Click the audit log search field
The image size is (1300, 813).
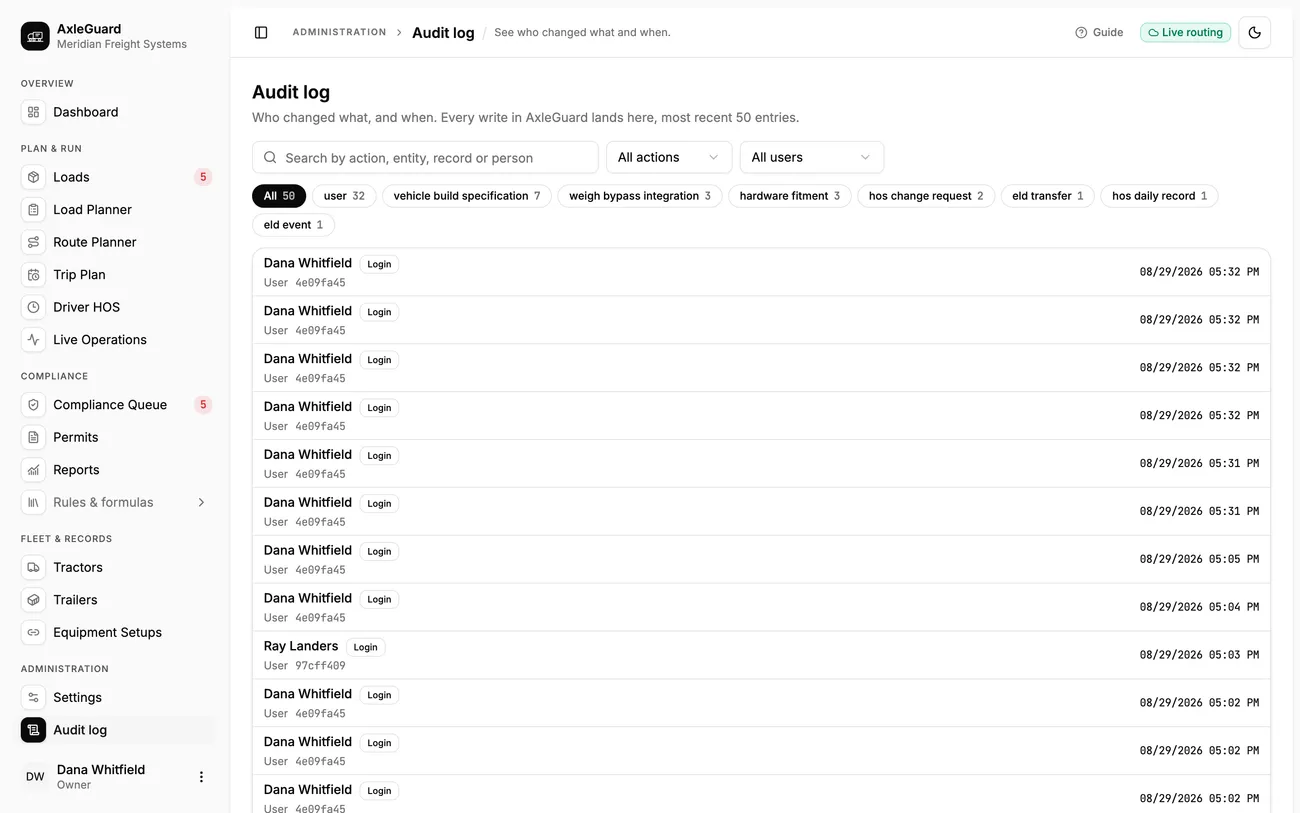tap(425, 157)
